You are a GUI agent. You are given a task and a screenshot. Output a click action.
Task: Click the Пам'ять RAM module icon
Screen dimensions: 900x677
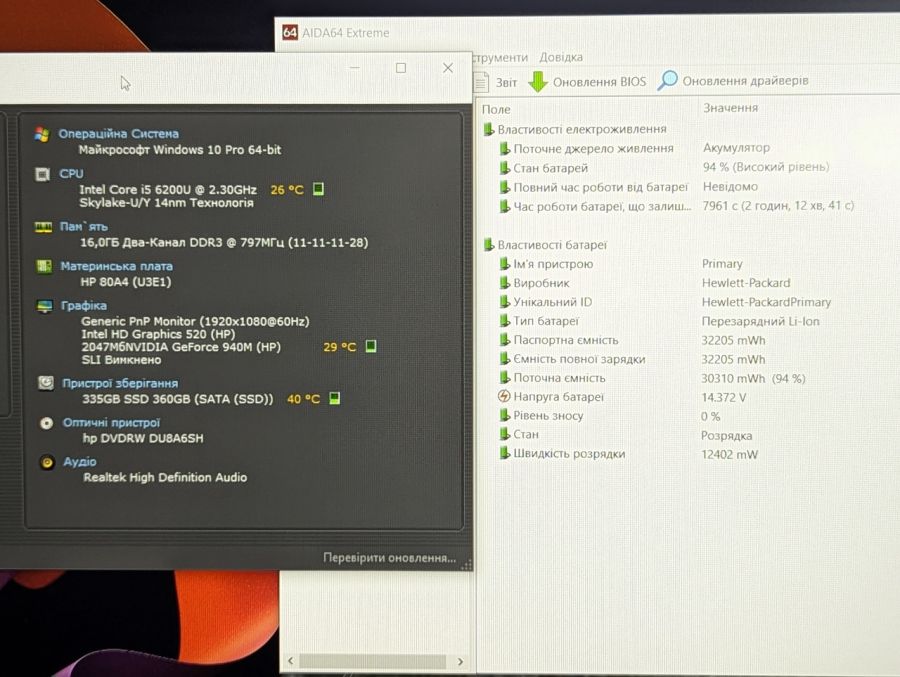(x=43, y=227)
